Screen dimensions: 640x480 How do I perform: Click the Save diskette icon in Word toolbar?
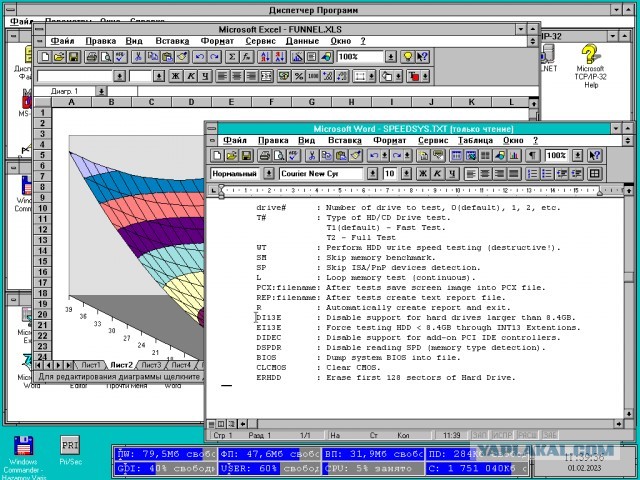[246, 156]
